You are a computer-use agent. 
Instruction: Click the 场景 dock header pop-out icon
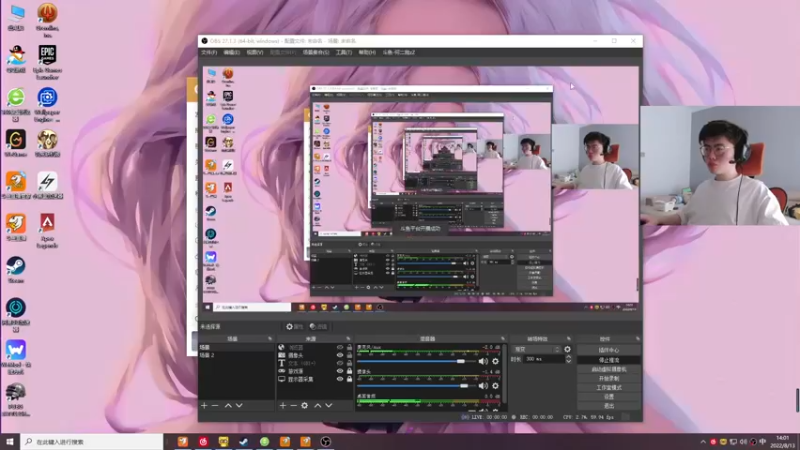pos(270,339)
